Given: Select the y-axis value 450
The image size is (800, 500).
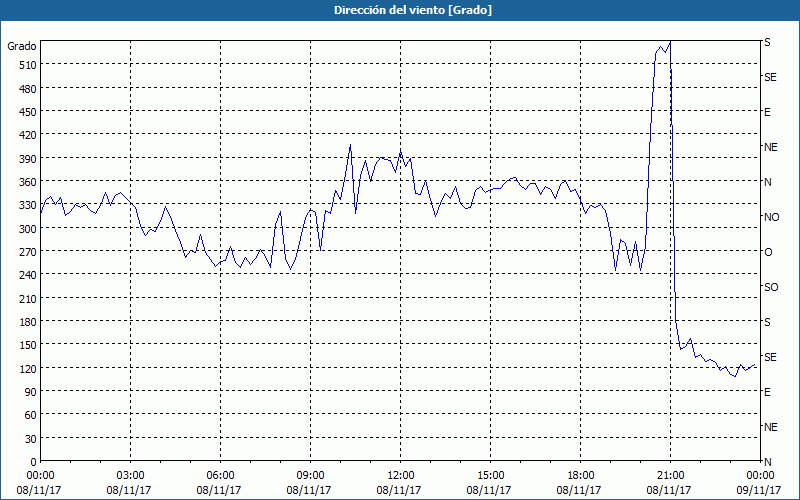Looking at the screenshot, I should (x=28, y=112).
